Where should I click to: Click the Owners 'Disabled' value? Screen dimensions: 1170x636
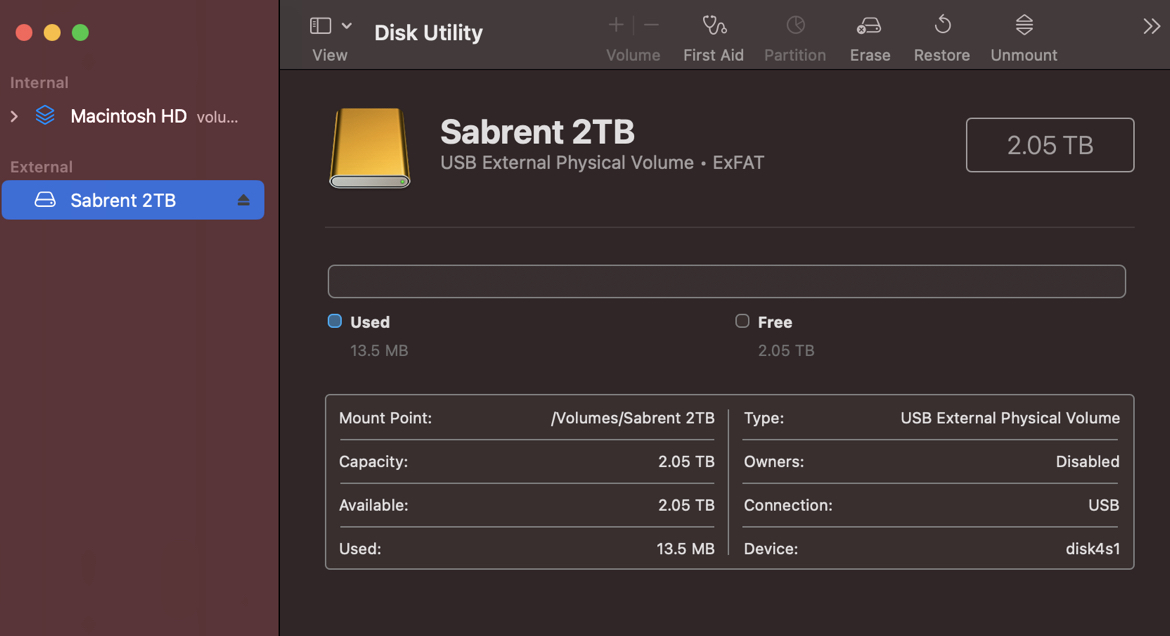pyautogui.click(x=1088, y=461)
